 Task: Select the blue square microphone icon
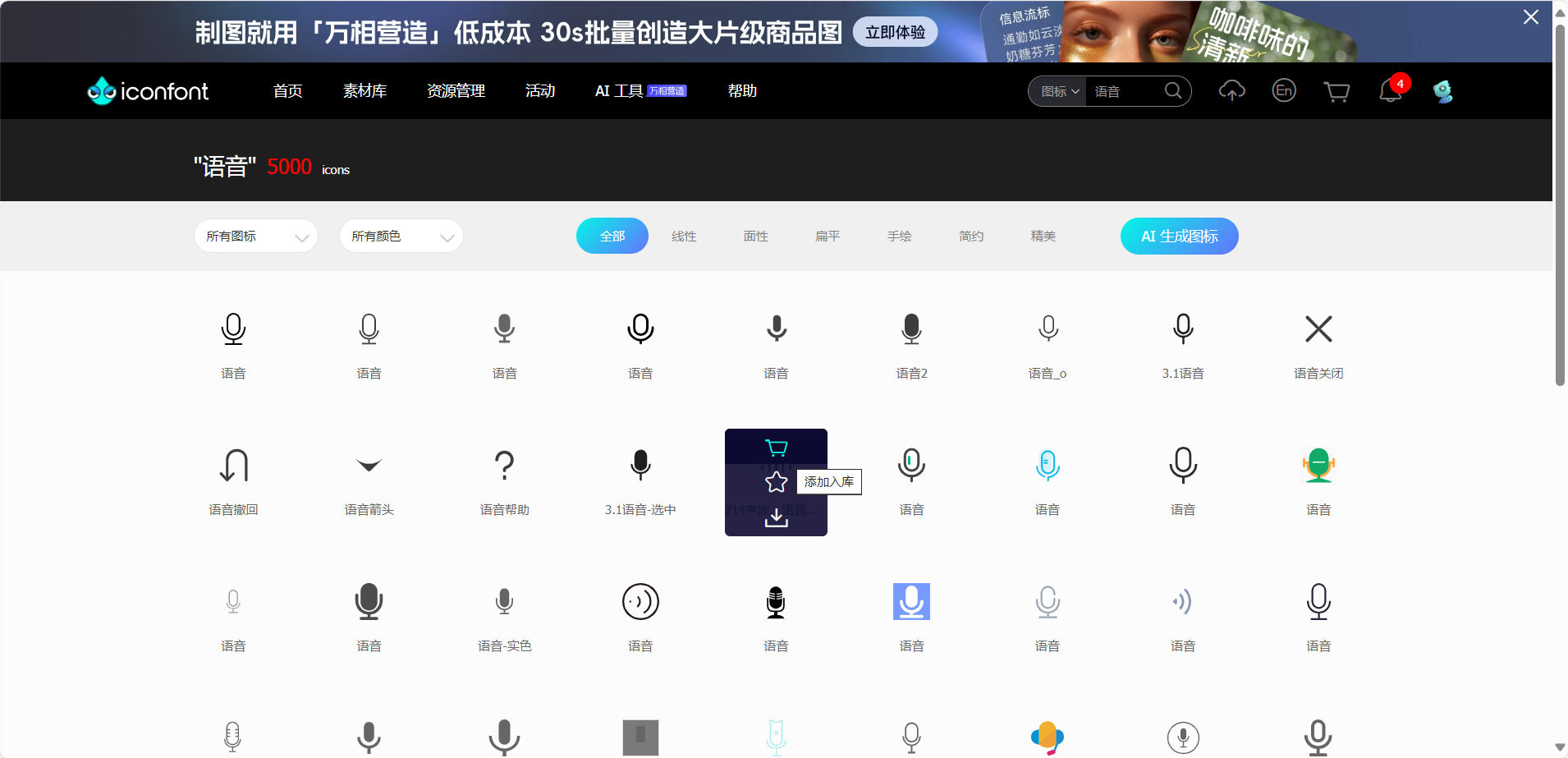(911, 602)
